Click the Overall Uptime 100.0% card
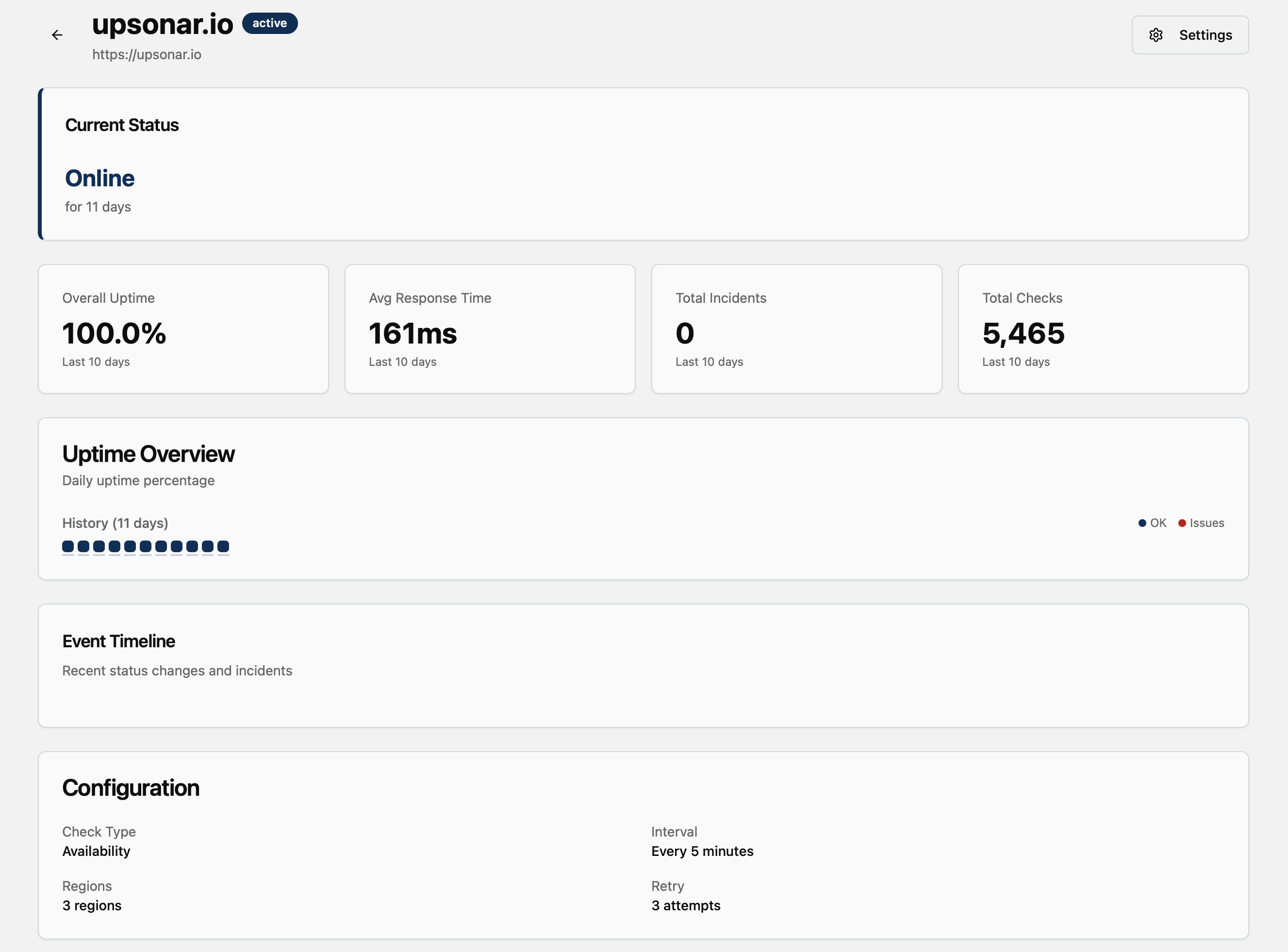The height and width of the screenshot is (952, 1288). pos(183,329)
